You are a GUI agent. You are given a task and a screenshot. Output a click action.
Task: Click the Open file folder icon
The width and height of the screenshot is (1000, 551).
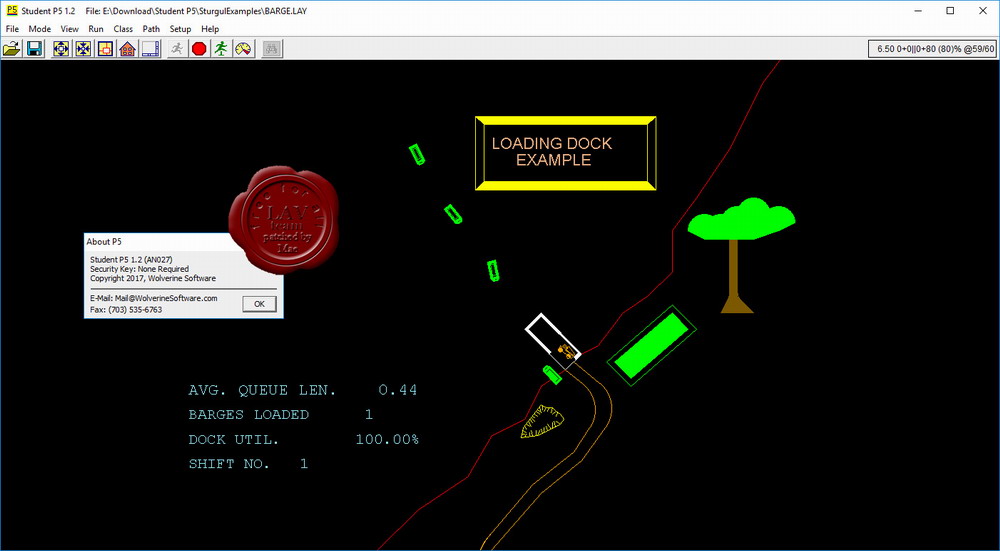12,48
